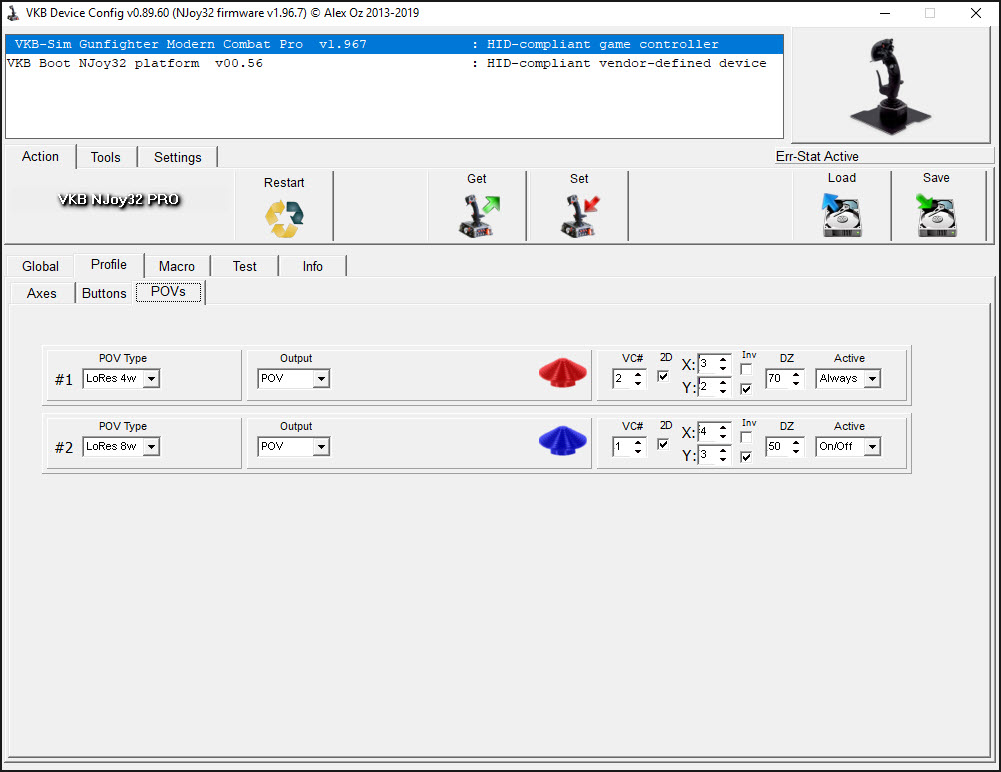Open POV Type dropdown showing LoRes 4w

click(x=121, y=379)
